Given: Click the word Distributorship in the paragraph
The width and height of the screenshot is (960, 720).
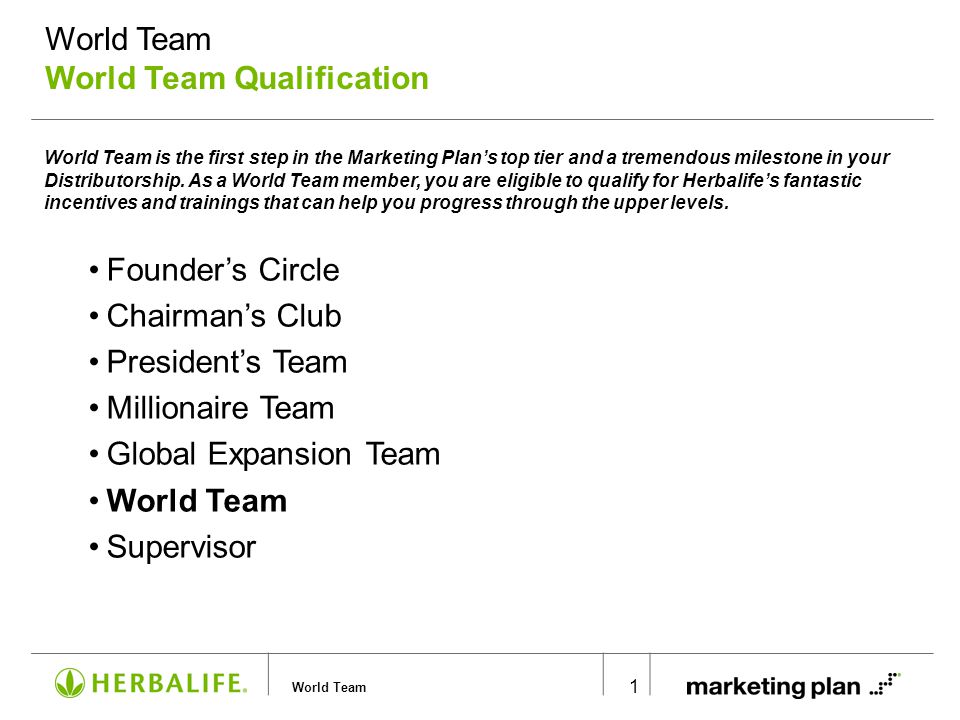Looking at the screenshot, I should click(114, 181).
